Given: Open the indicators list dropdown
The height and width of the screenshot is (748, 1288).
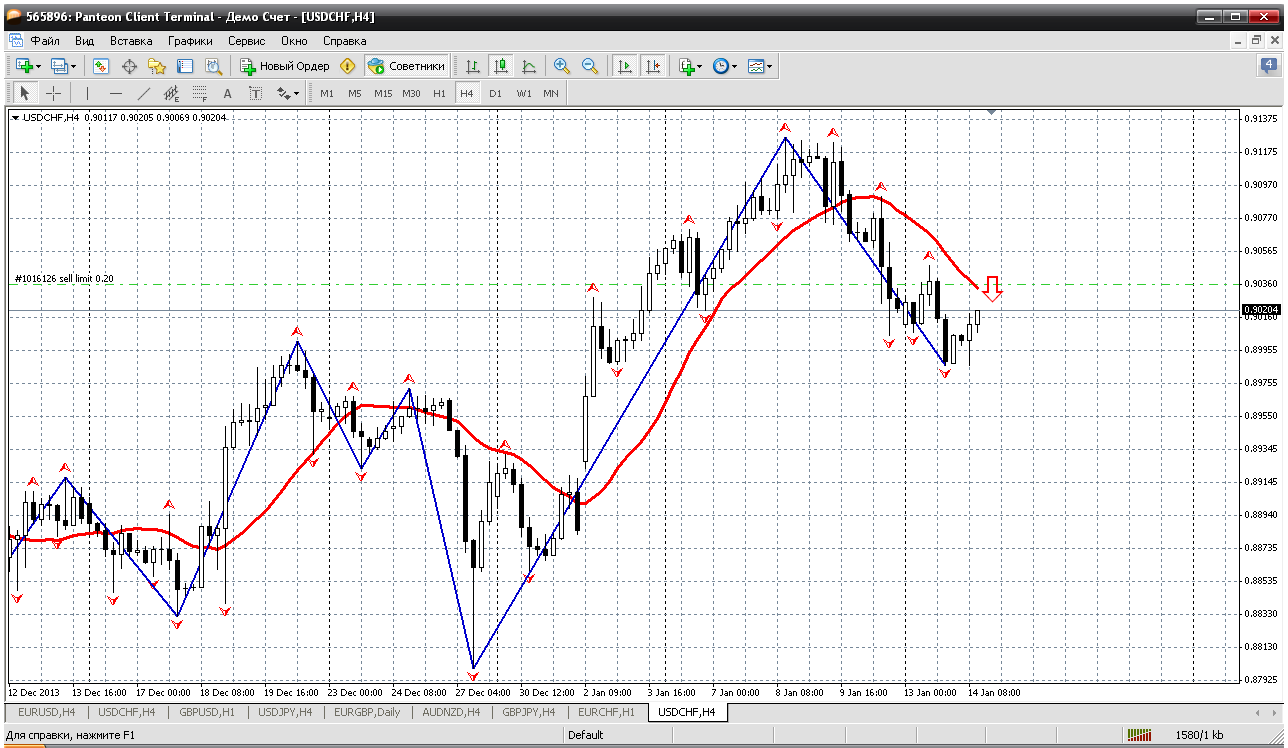Looking at the screenshot, I should pyautogui.click(x=698, y=66).
